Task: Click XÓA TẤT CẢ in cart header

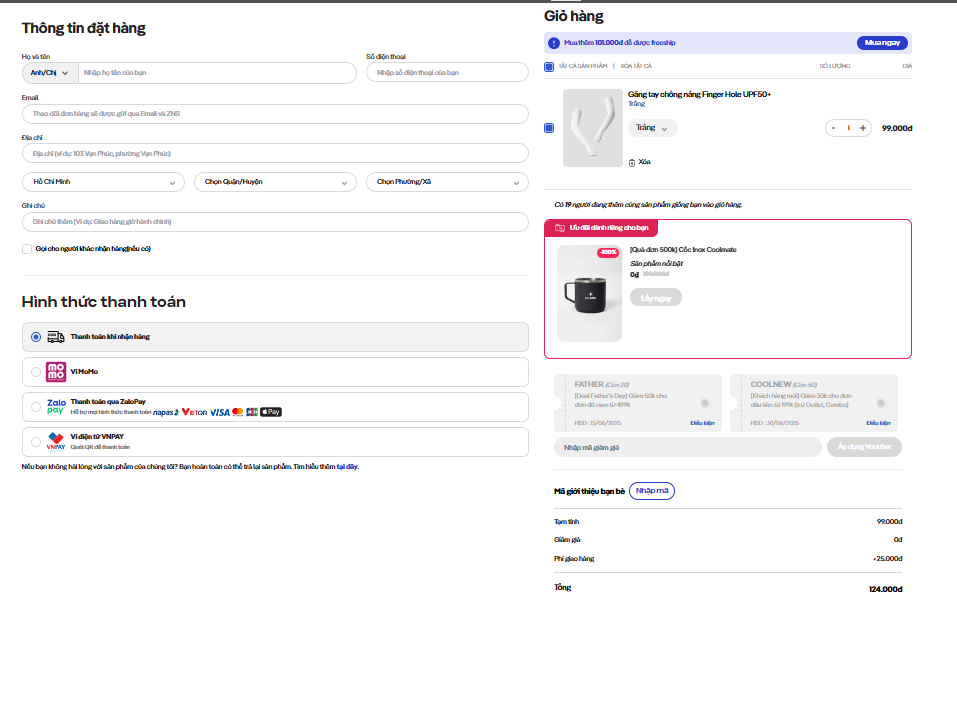Action: point(636,66)
